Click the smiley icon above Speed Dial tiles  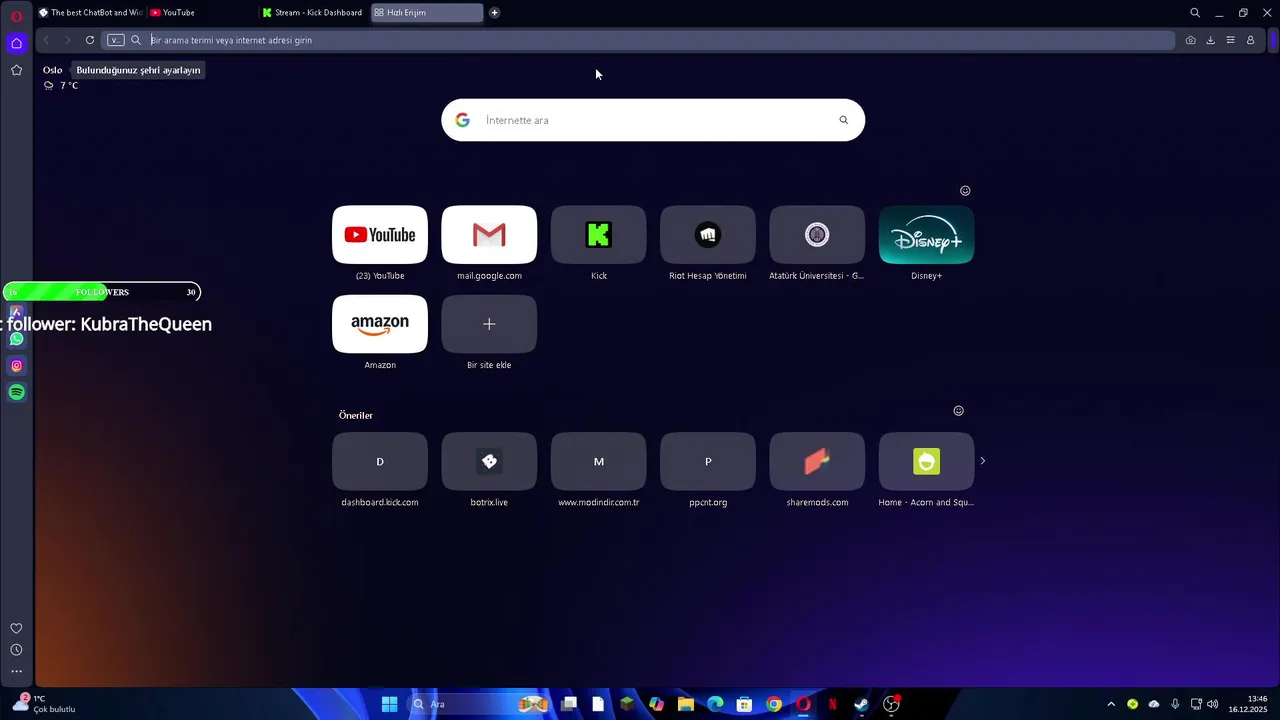pyautogui.click(x=965, y=191)
